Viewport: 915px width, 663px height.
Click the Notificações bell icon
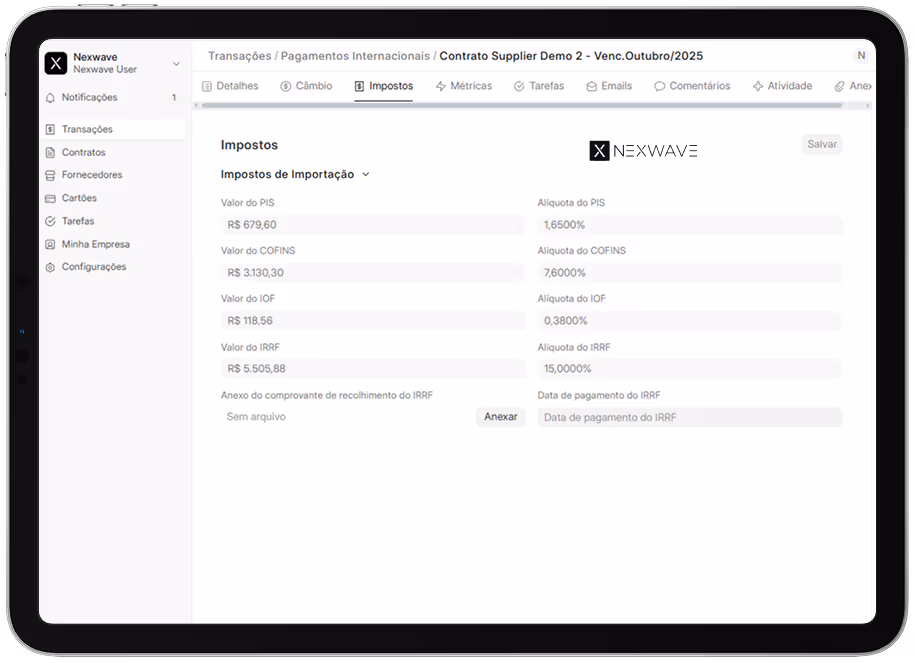(x=51, y=97)
